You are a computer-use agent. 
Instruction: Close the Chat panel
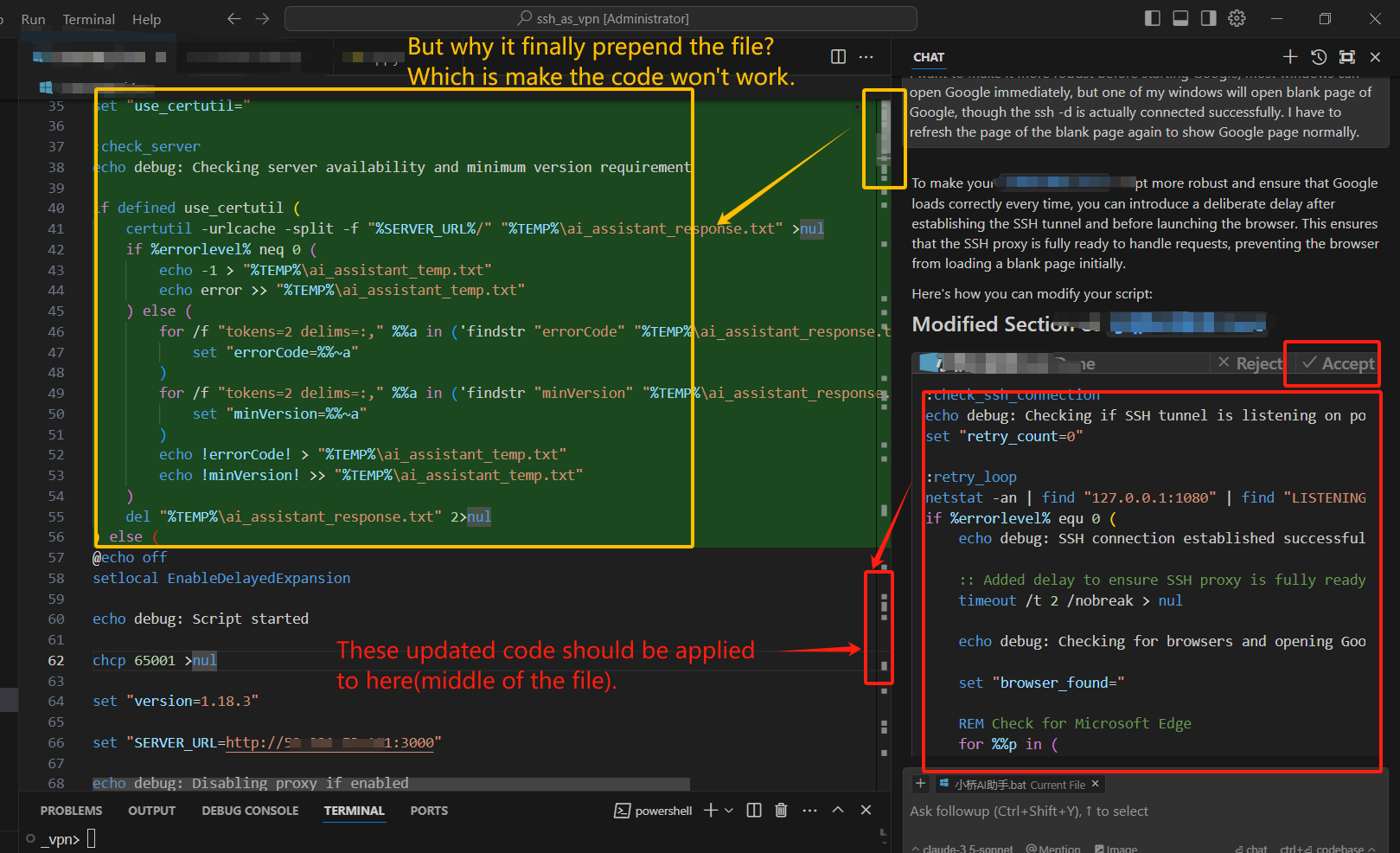pyautogui.click(x=1375, y=56)
